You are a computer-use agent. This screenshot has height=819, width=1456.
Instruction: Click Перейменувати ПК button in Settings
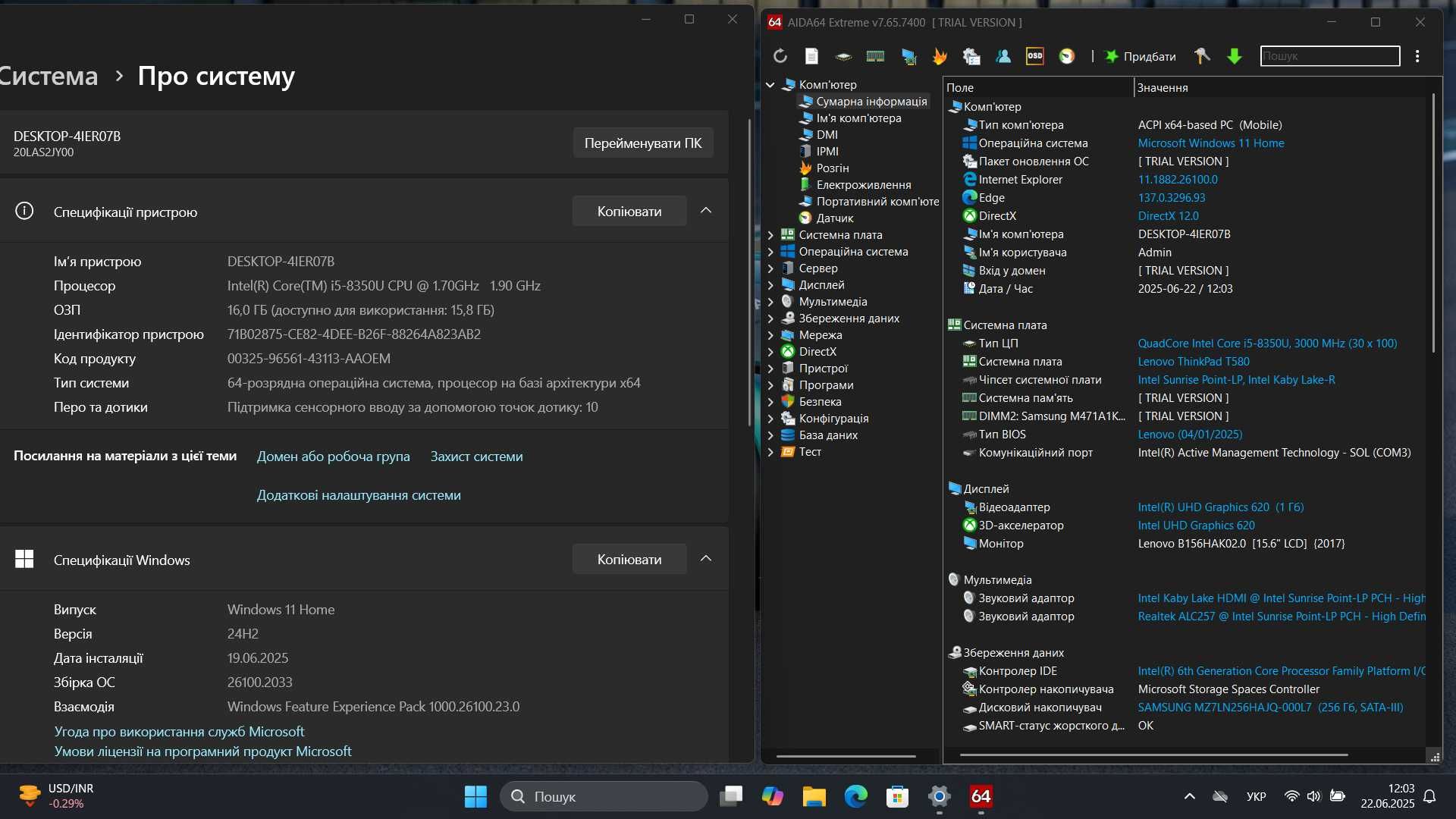(x=643, y=143)
